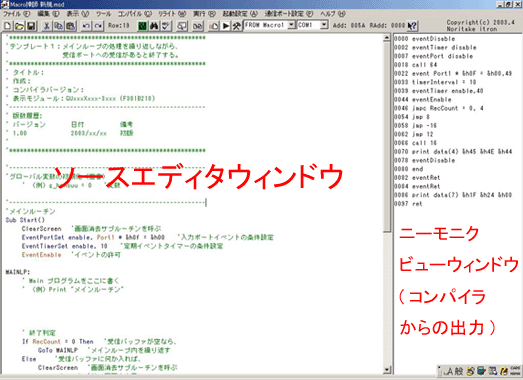
Task: Click mnemonic line '0007 eventPort disable'
Action: 434,56
